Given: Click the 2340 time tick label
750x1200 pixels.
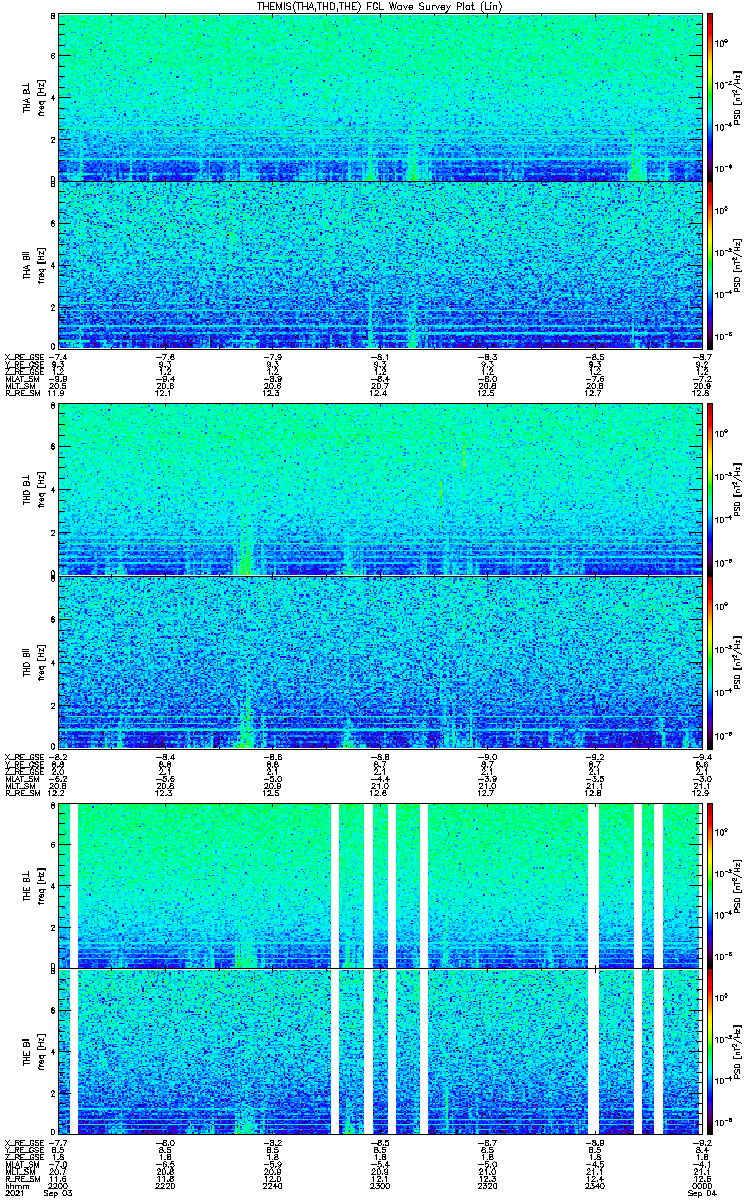Looking at the screenshot, I should (x=596, y=1186).
